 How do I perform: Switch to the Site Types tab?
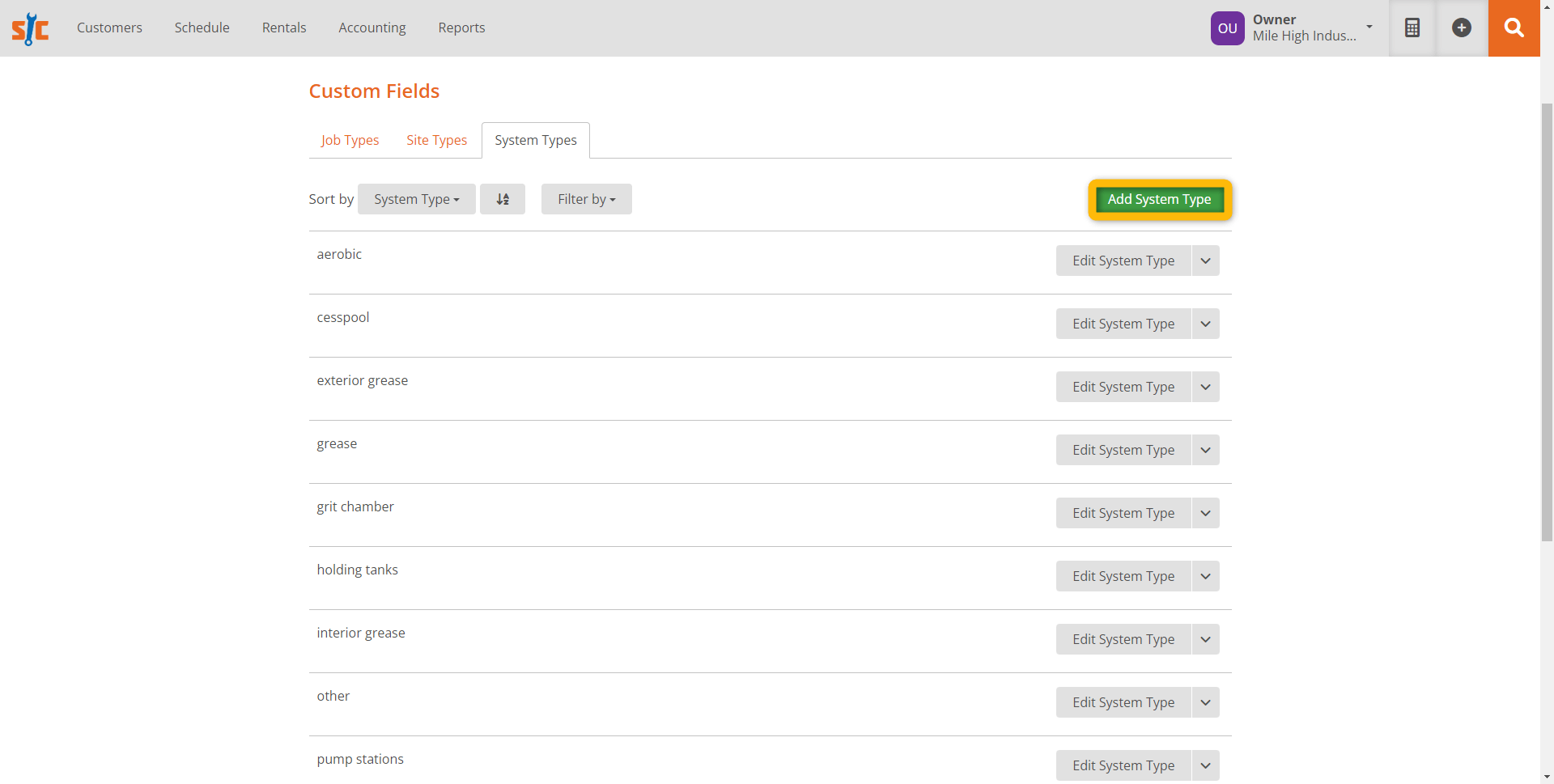click(x=437, y=140)
